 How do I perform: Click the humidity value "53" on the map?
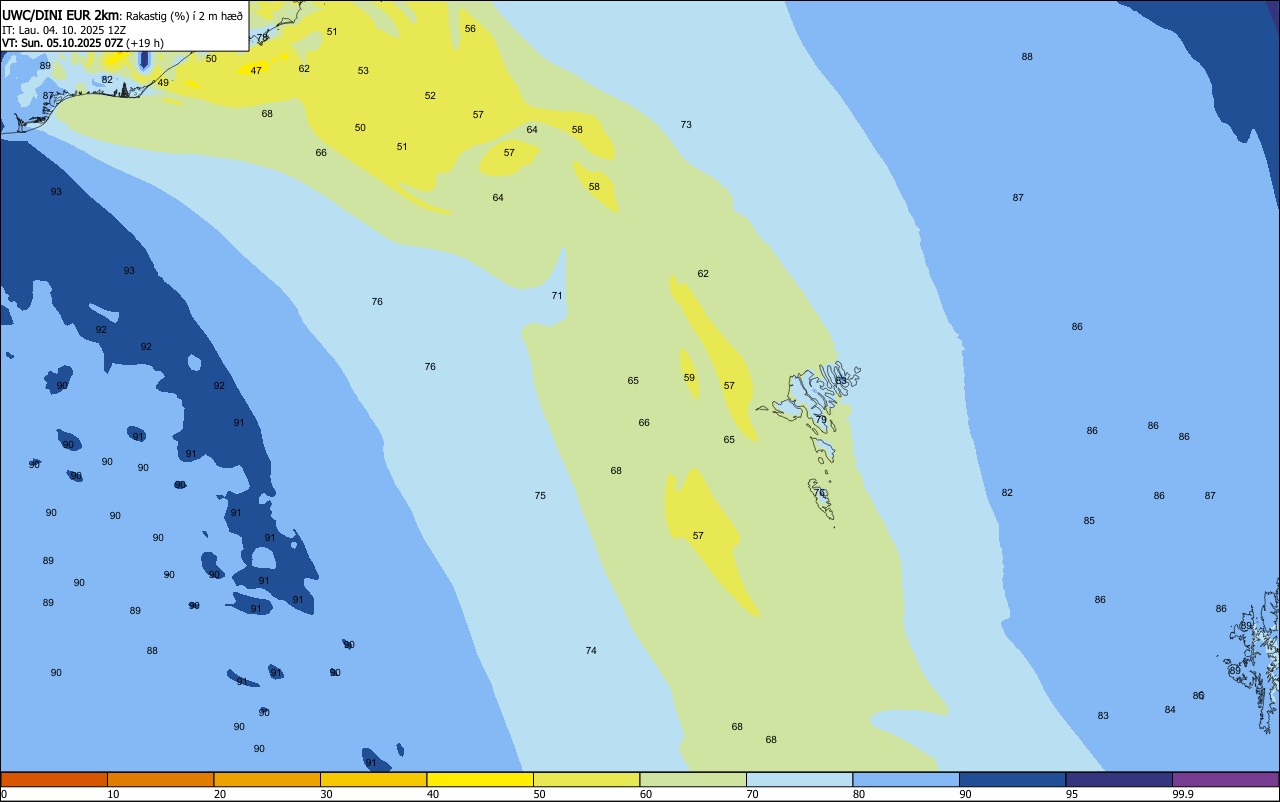[363, 71]
